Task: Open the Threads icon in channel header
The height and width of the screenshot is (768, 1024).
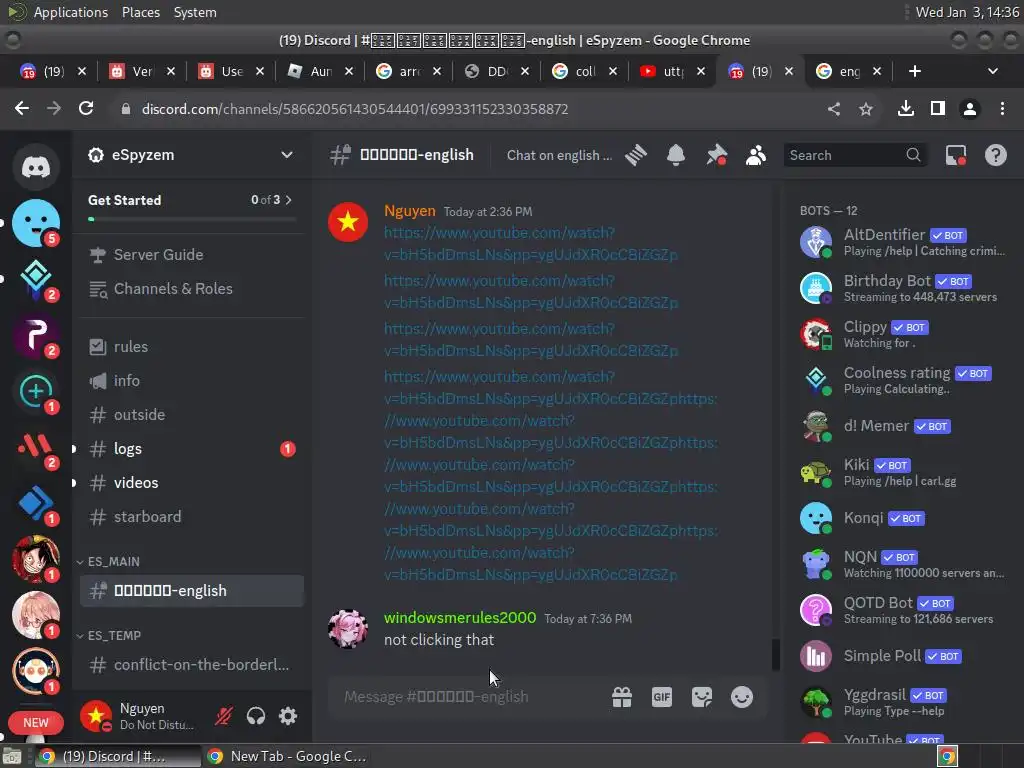Action: [x=635, y=155]
